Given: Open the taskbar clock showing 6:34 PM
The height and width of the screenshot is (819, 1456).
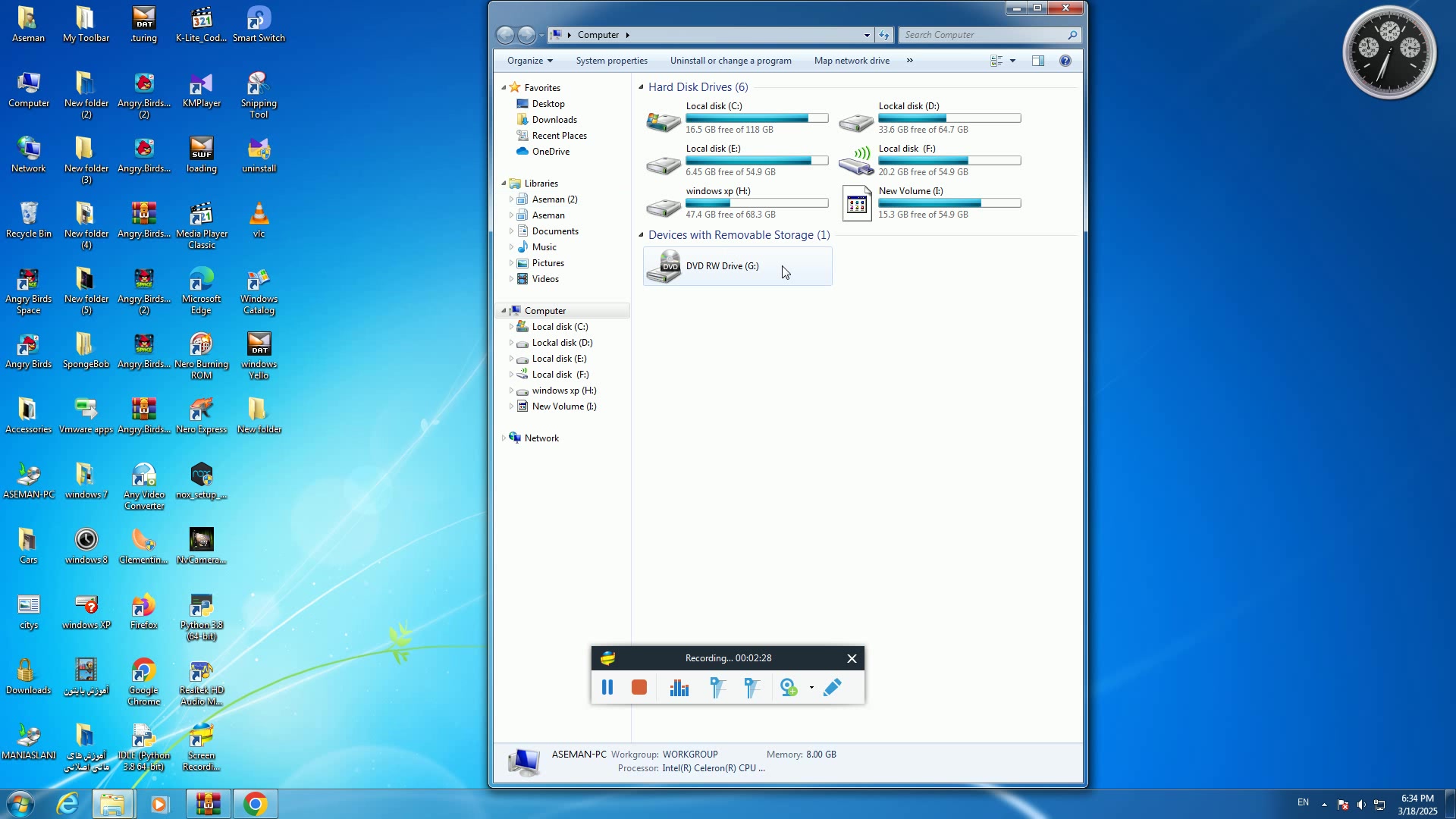Looking at the screenshot, I should click(x=1417, y=805).
